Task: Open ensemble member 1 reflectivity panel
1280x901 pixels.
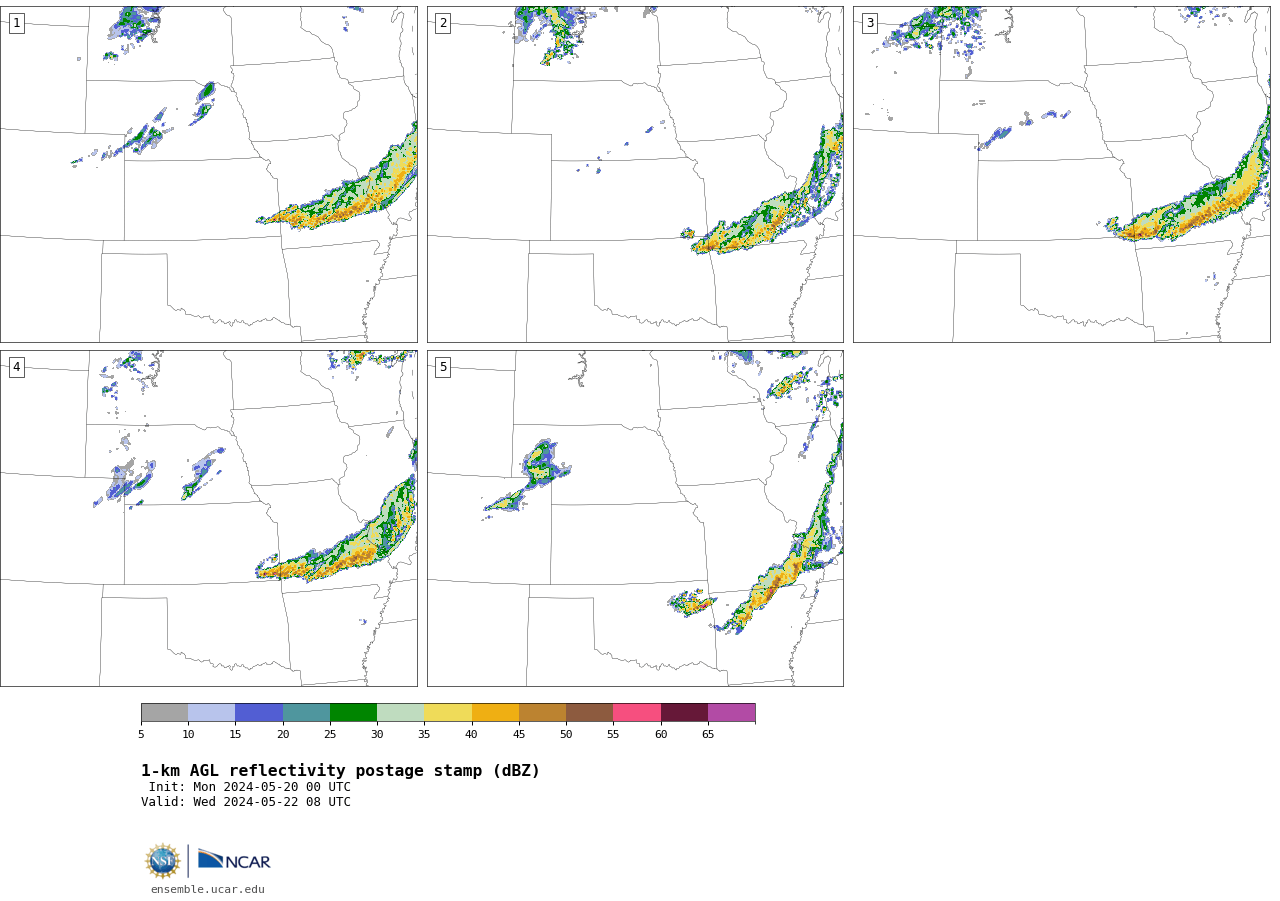Action: click(208, 174)
